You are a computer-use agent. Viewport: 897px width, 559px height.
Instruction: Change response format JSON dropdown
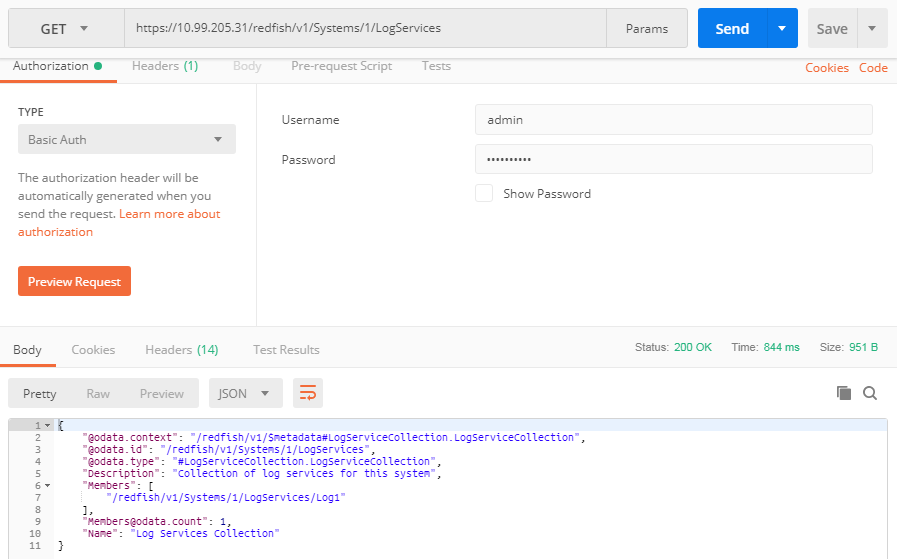(x=246, y=393)
